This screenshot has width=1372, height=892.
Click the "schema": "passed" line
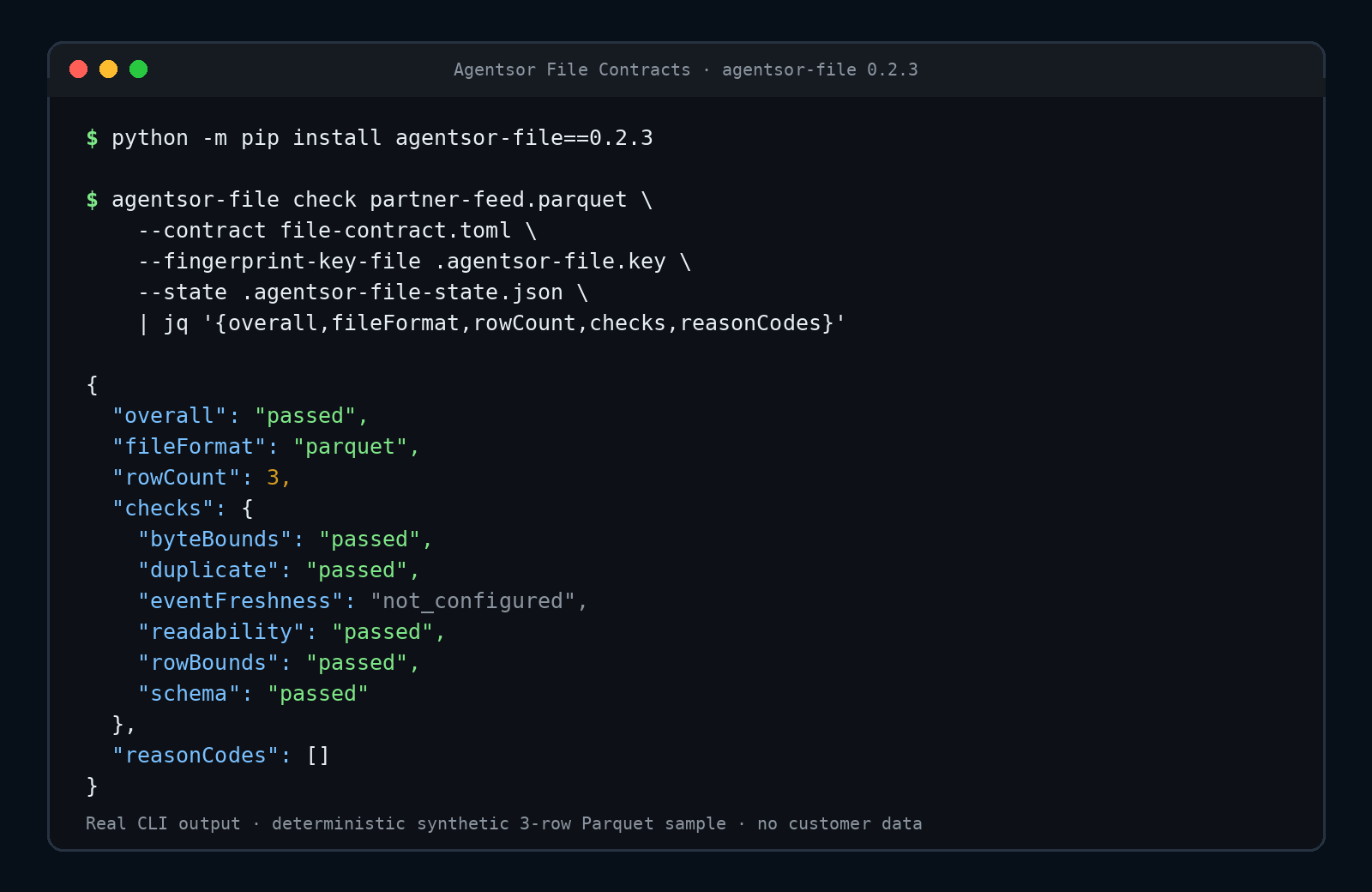click(254, 694)
